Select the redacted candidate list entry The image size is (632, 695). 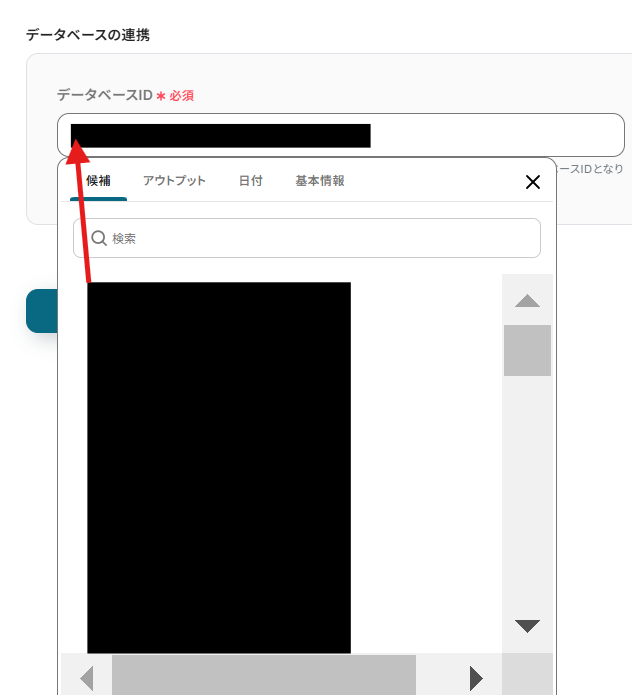tap(219, 468)
